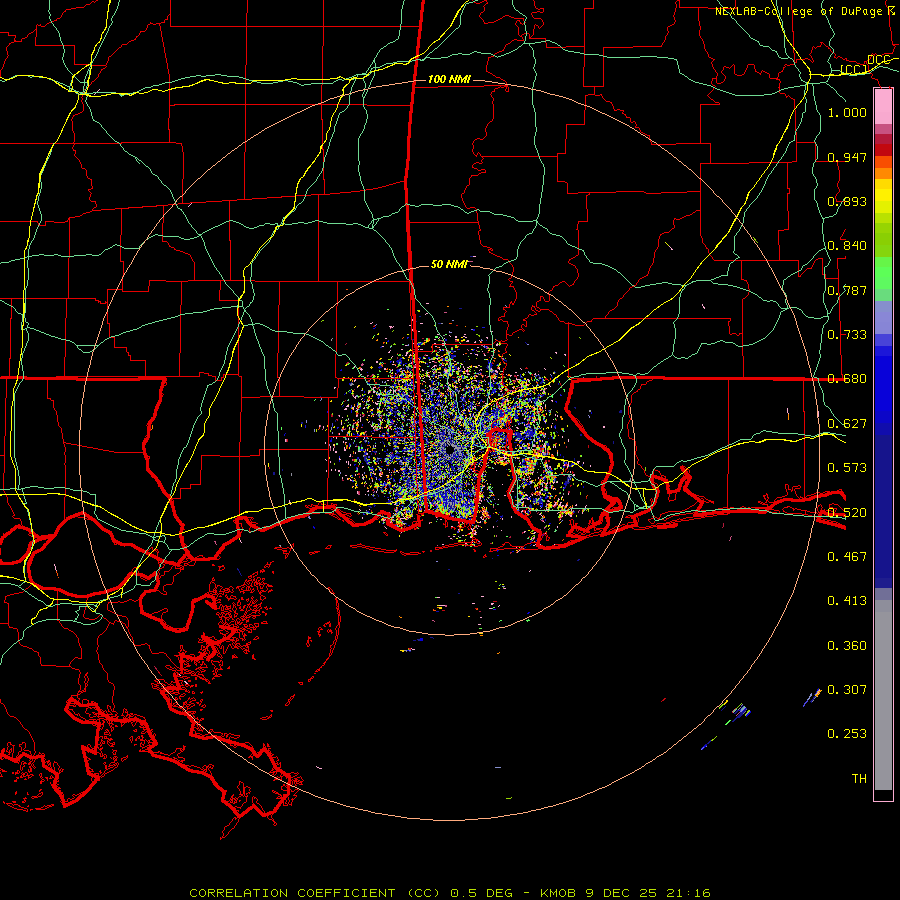Click the (CC) unit label above the legend
Viewport: 900px width, 900px height.
pos(854,70)
